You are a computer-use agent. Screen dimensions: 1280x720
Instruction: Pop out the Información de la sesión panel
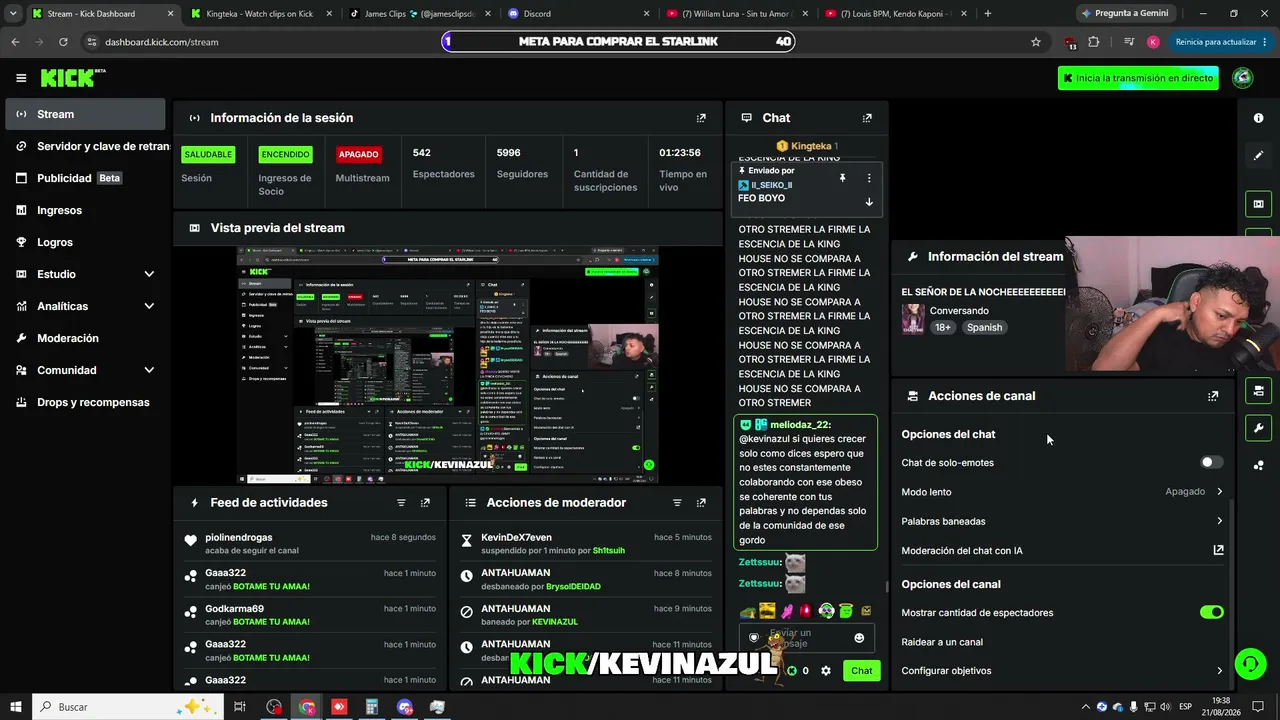(x=701, y=118)
